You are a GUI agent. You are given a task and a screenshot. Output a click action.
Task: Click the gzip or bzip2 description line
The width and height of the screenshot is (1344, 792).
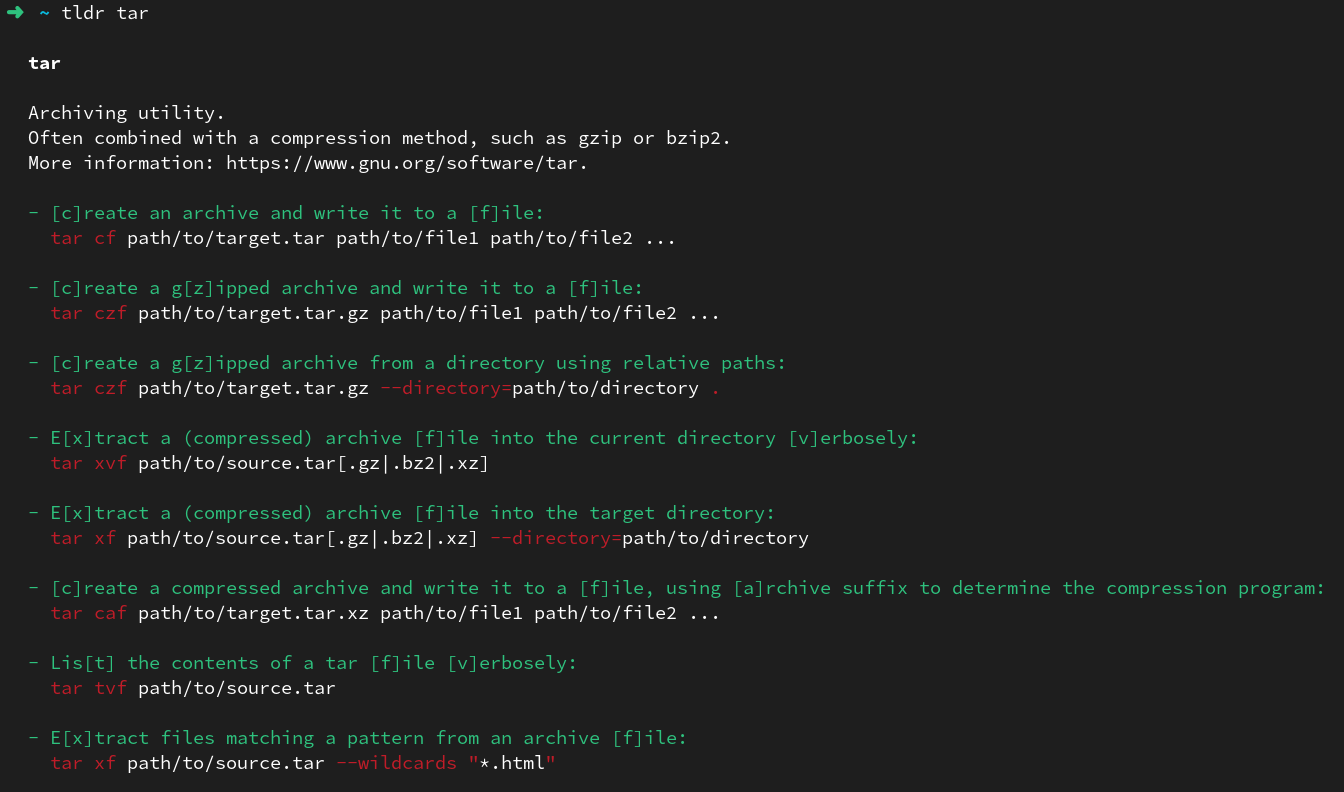coord(379,138)
